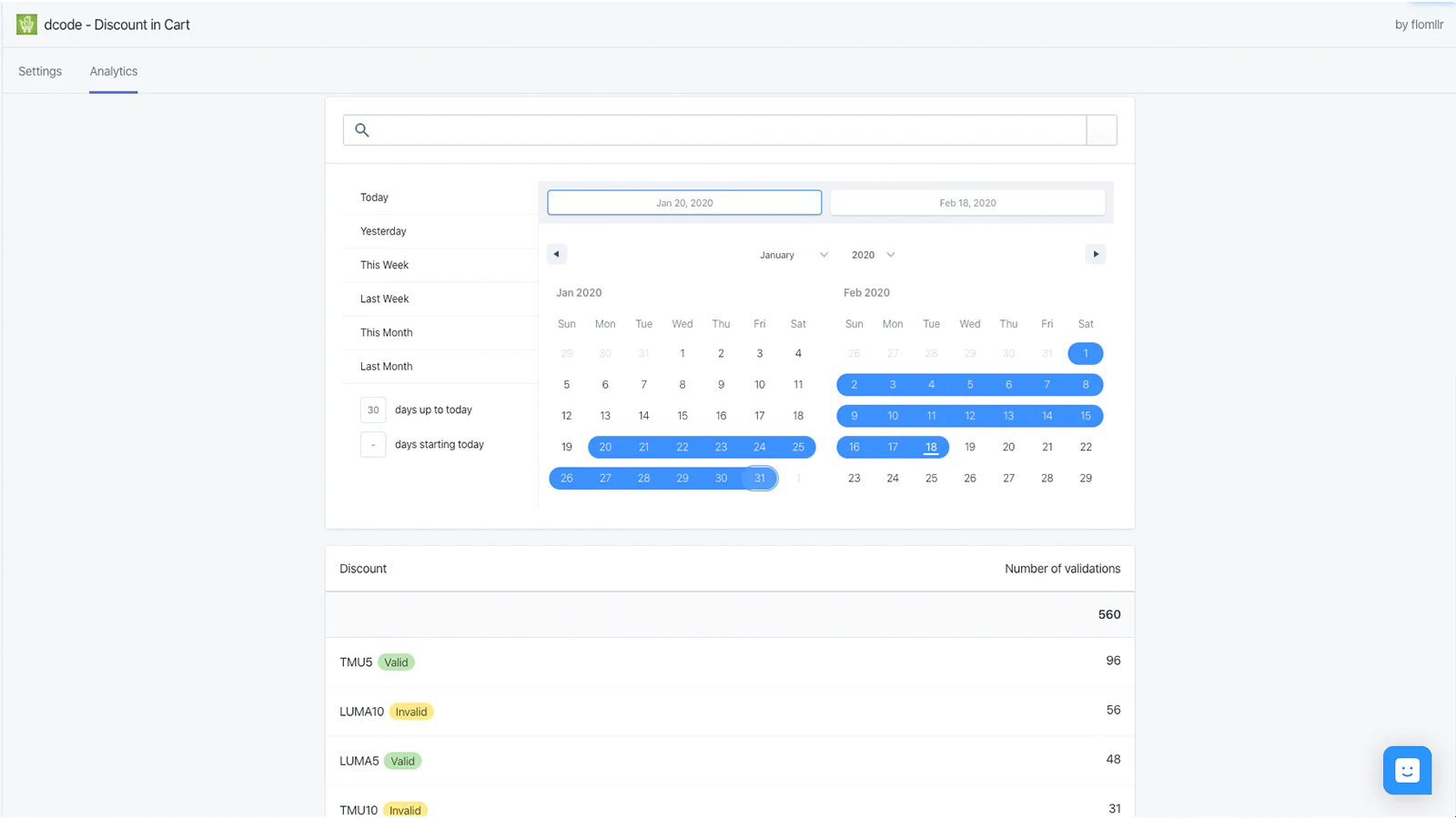
Task: Click the Jan 20, 2020 start date field
Action: tap(684, 203)
